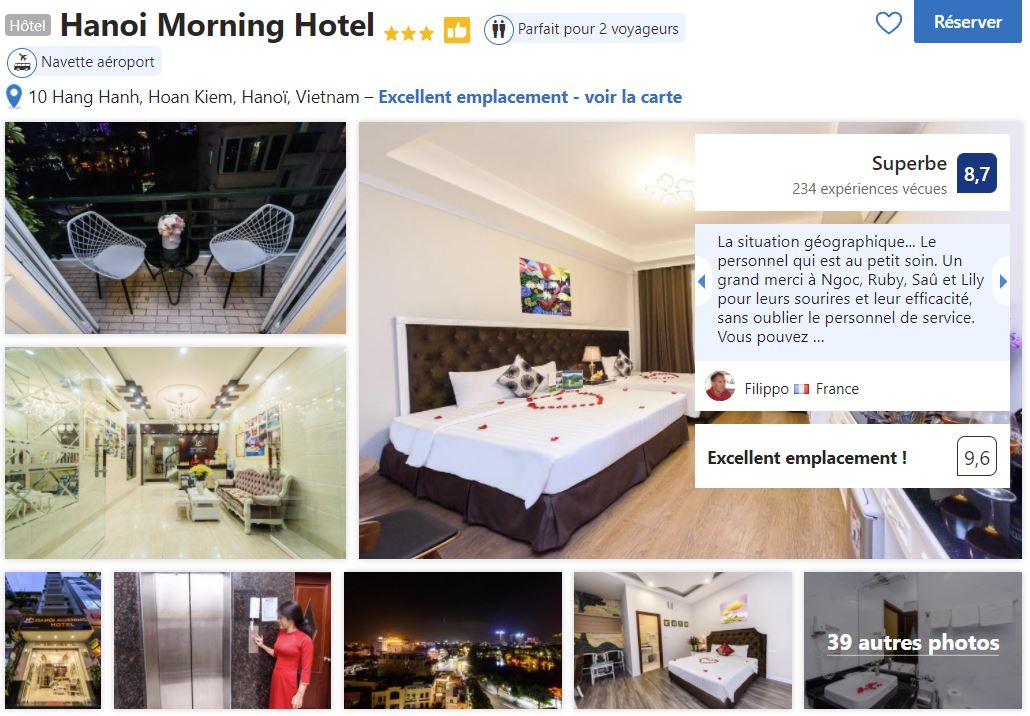The height and width of the screenshot is (716, 1030).
Task: Open the hotel lobby photo
Action: coord(175,453)
